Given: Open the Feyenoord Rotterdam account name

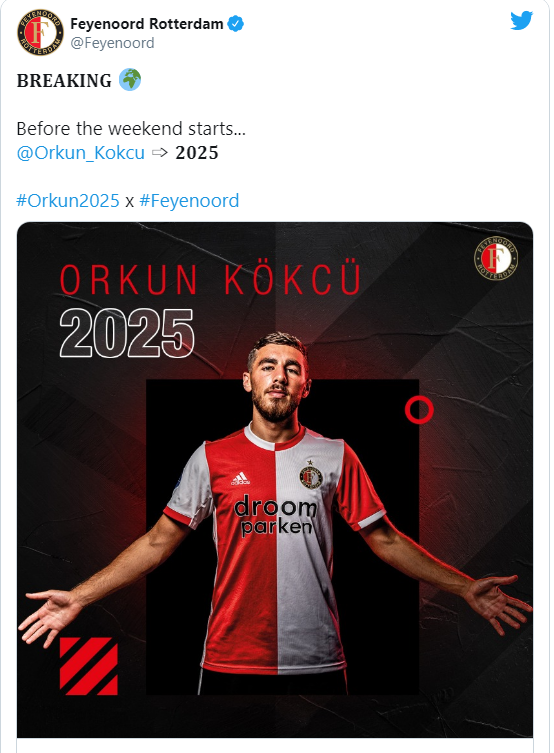Looking at the screenshot, I should [x=146, y=24].
